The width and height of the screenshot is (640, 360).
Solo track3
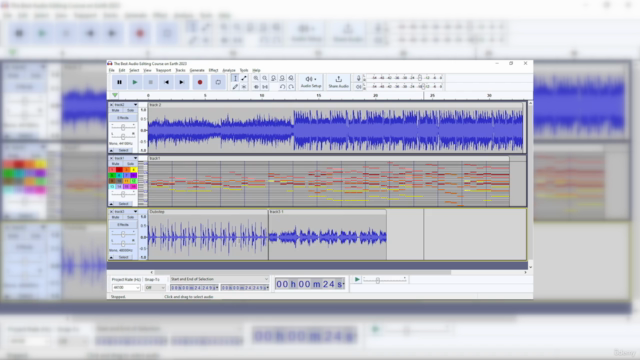[130, 217]
